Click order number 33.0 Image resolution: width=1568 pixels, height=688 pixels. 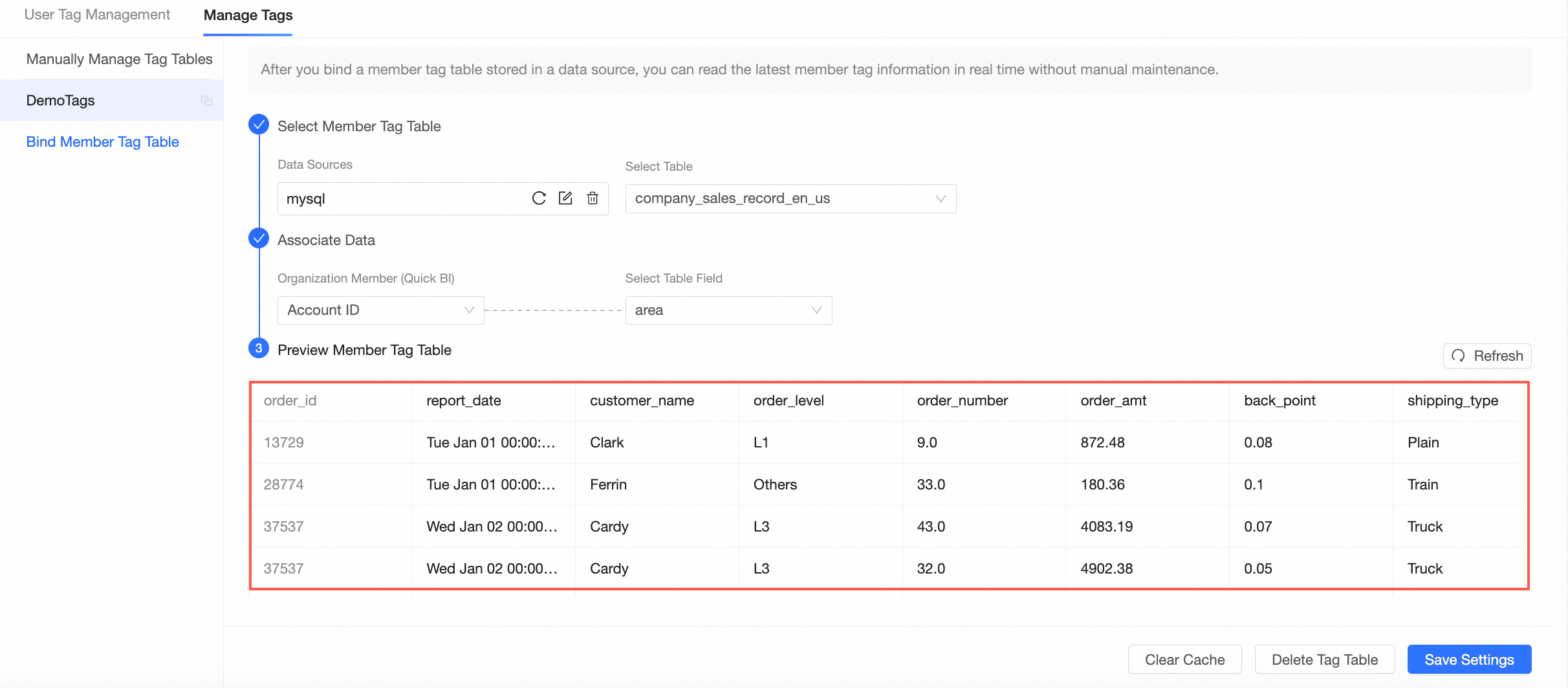pyautogui.click(x=931, y=485)
